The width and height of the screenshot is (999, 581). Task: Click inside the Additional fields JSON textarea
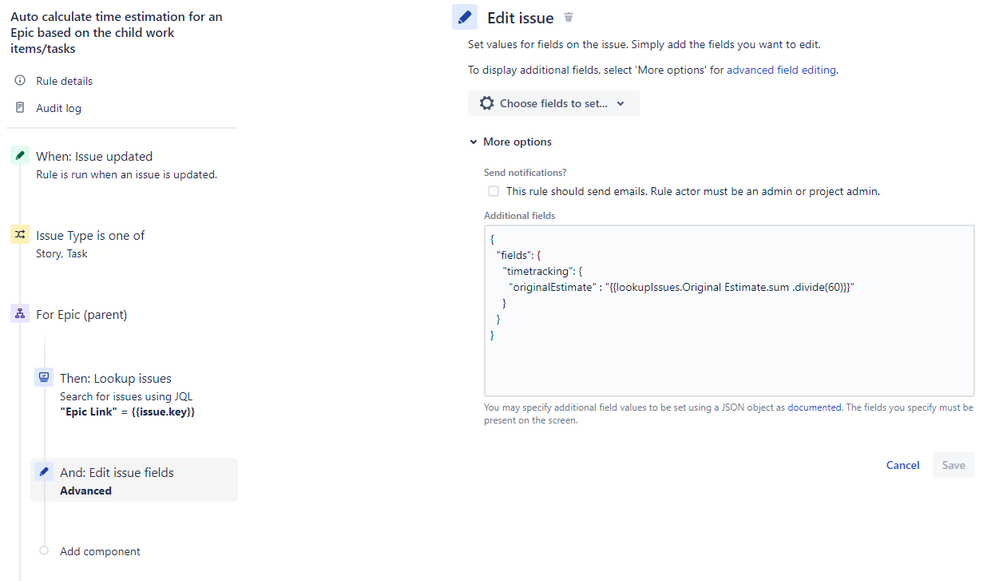point(729,311)
